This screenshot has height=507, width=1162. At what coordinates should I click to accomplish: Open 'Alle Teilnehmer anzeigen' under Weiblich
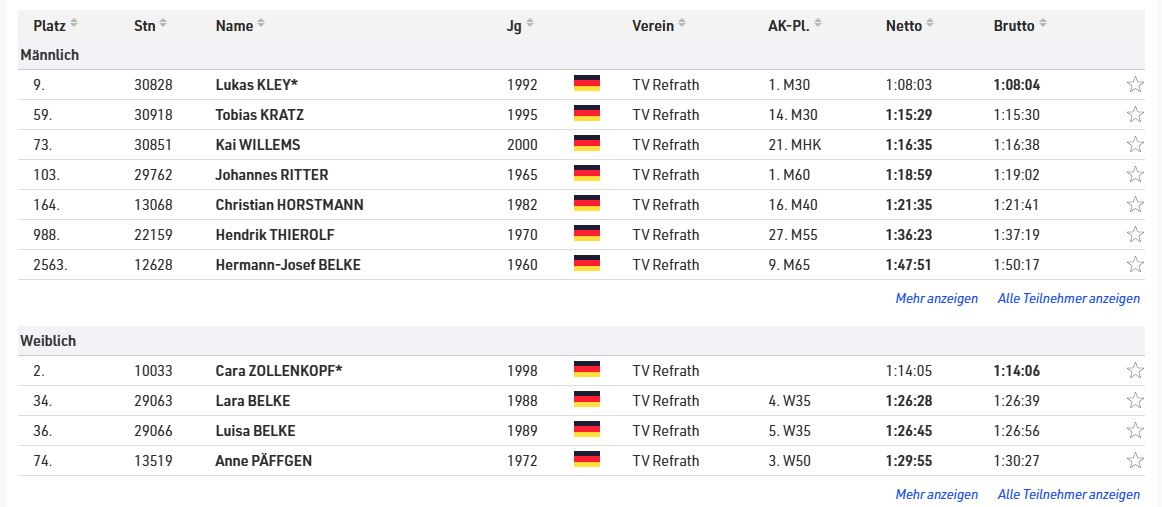[x=1068, y=494]
